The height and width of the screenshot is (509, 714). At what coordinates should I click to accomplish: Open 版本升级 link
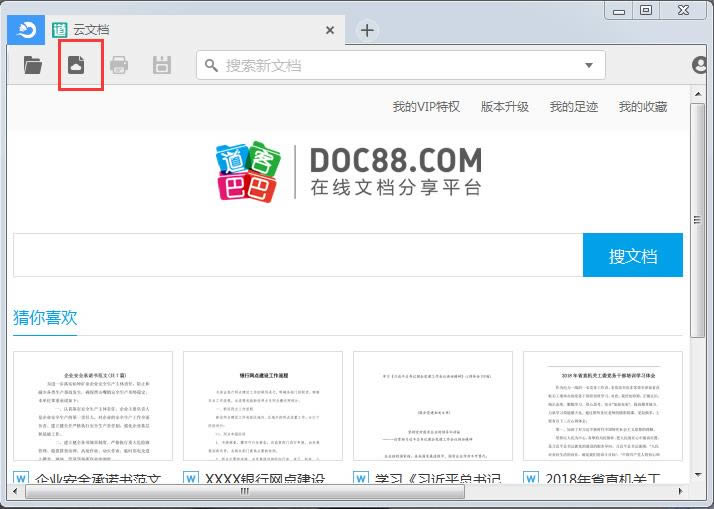[x=505, y=107]
